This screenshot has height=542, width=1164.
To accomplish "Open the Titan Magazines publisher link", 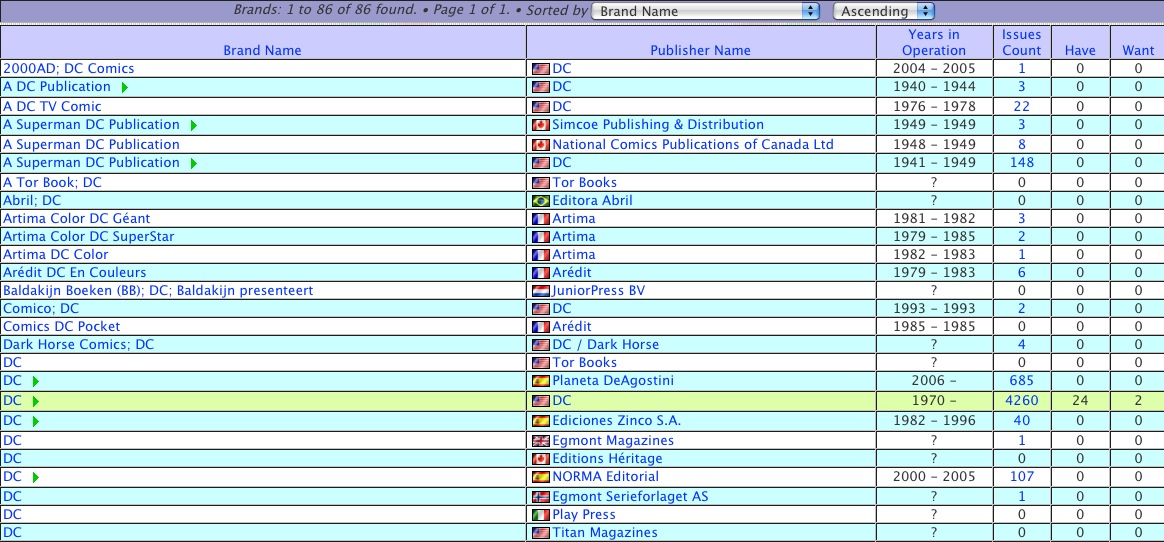I will pyautogui.click(x=605, y=533).
